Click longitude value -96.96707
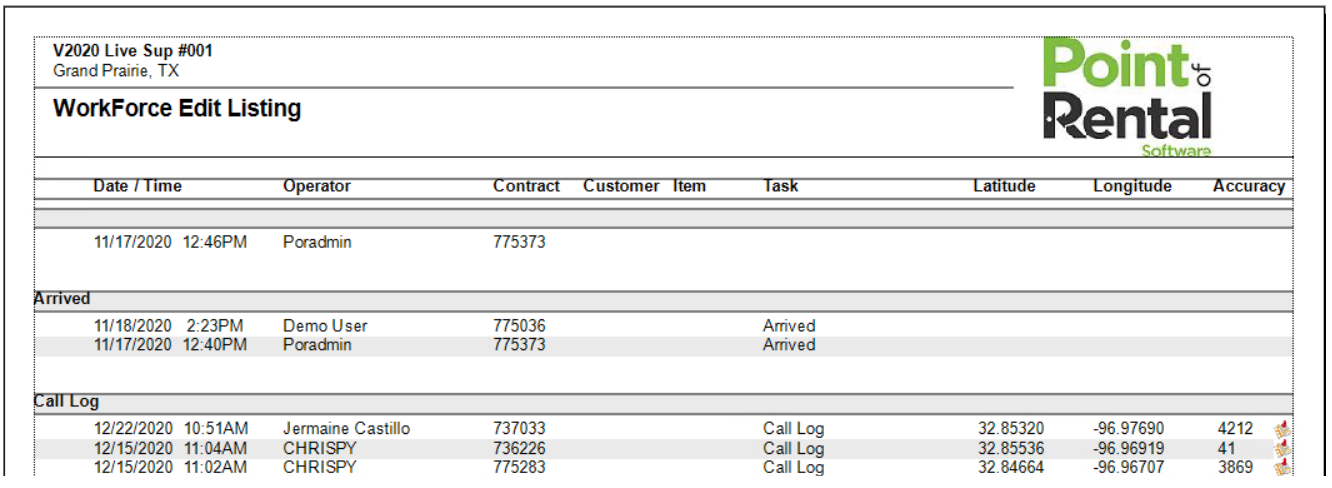 tap(1129, 467)
